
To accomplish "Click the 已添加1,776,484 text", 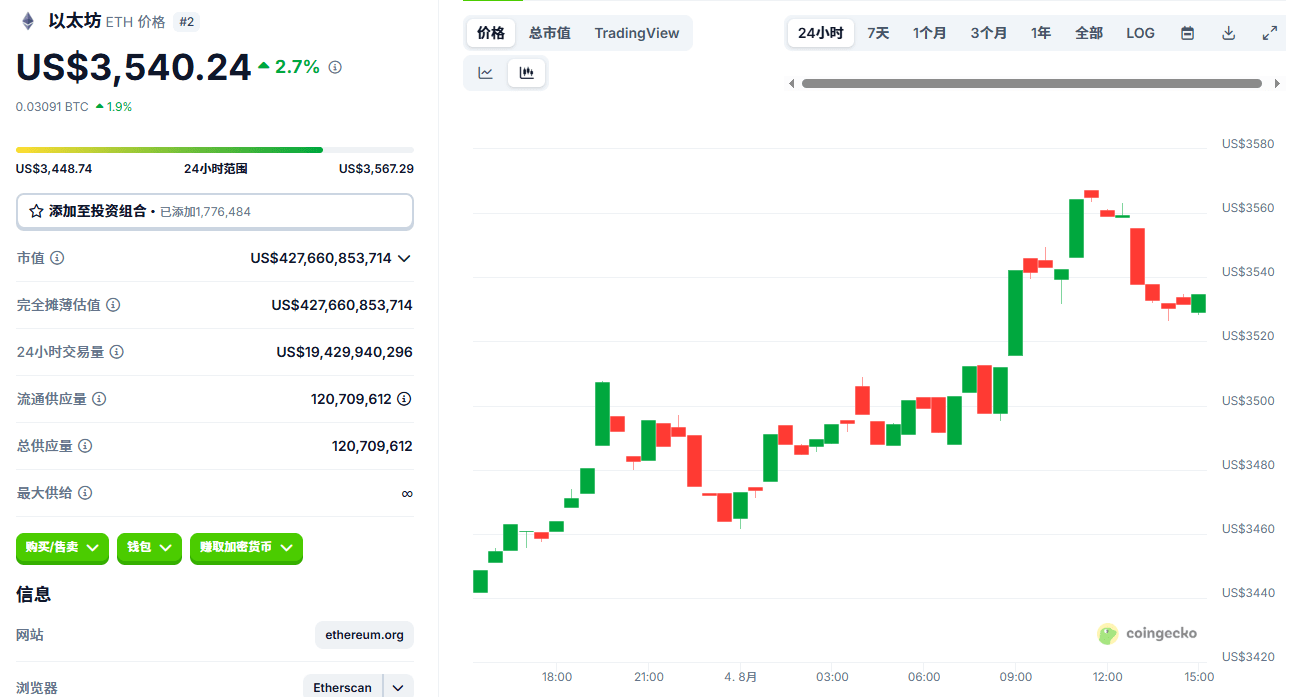I will click(205, 212).
